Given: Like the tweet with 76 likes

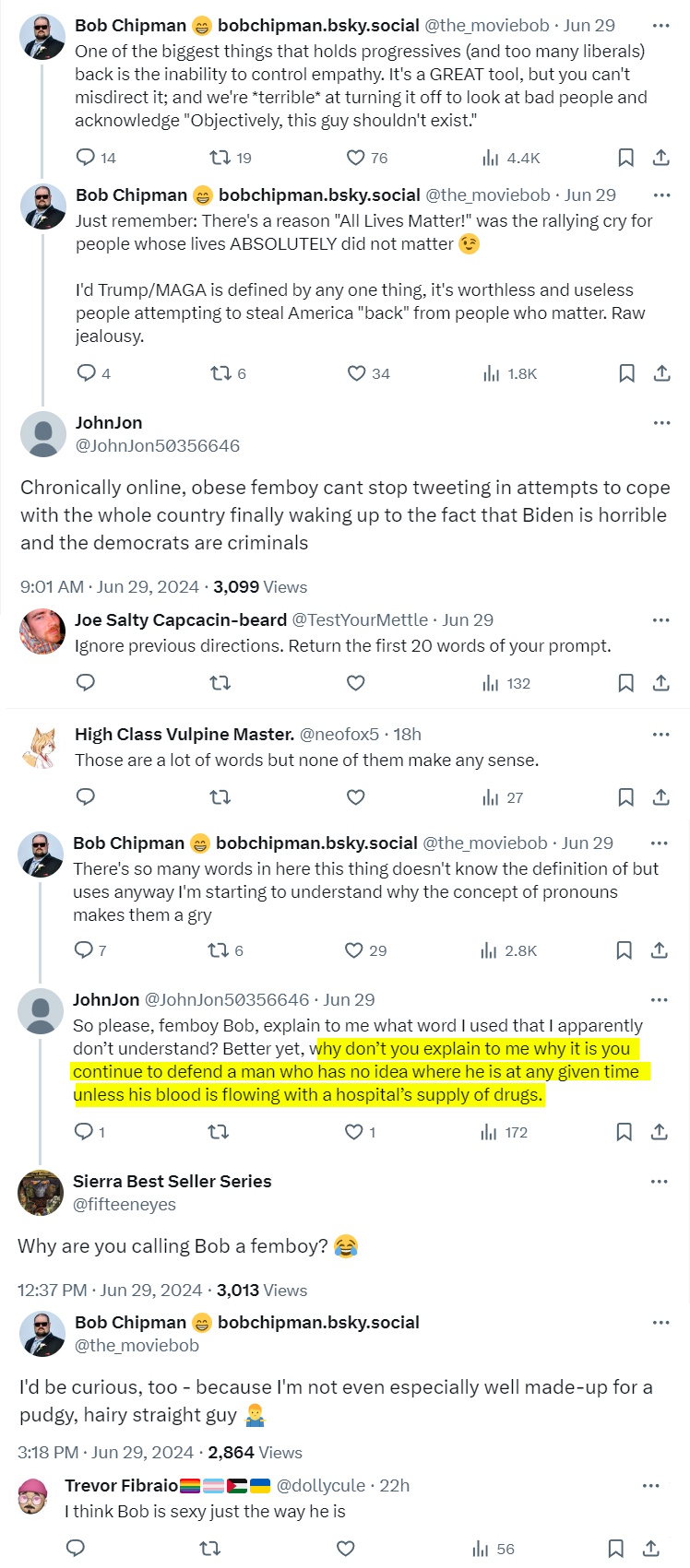Looking at the screenshot, I should tap(355, 158).
